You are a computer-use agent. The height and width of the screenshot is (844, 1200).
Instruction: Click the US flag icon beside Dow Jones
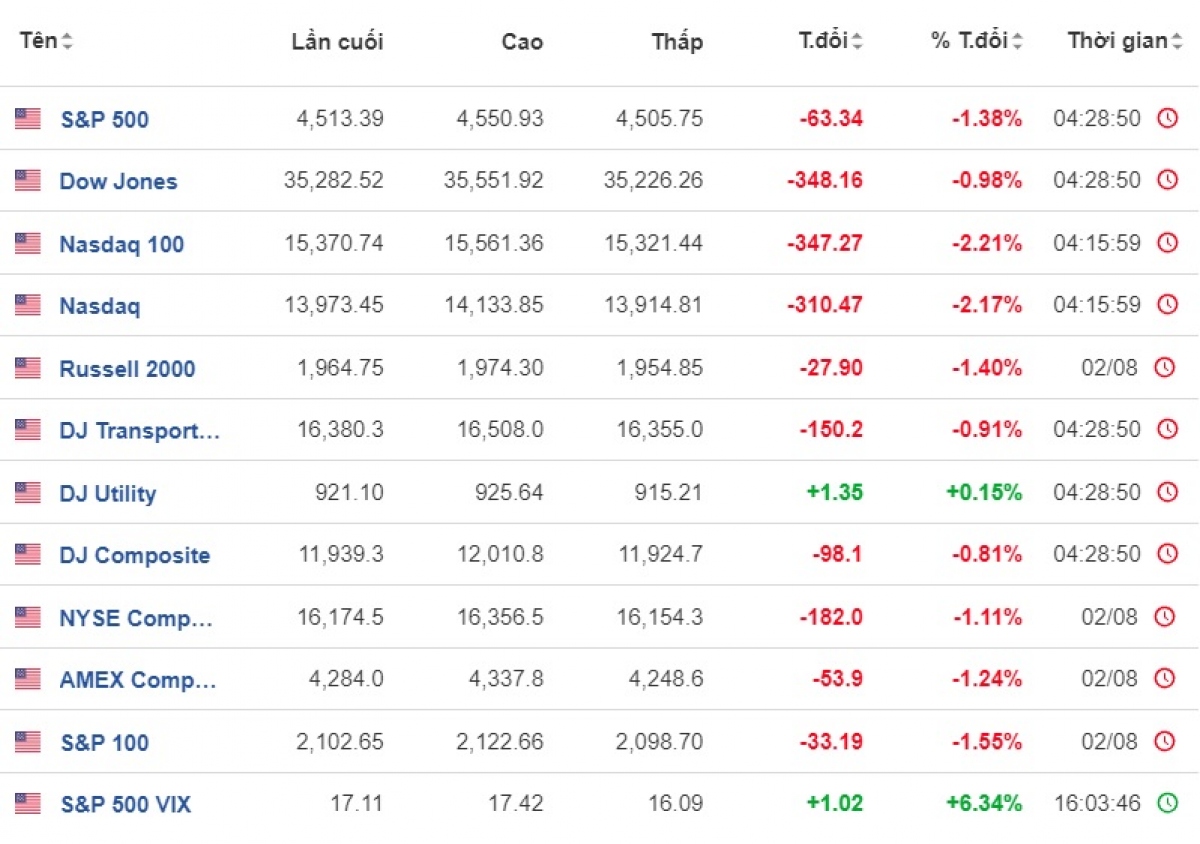(28, 181)
